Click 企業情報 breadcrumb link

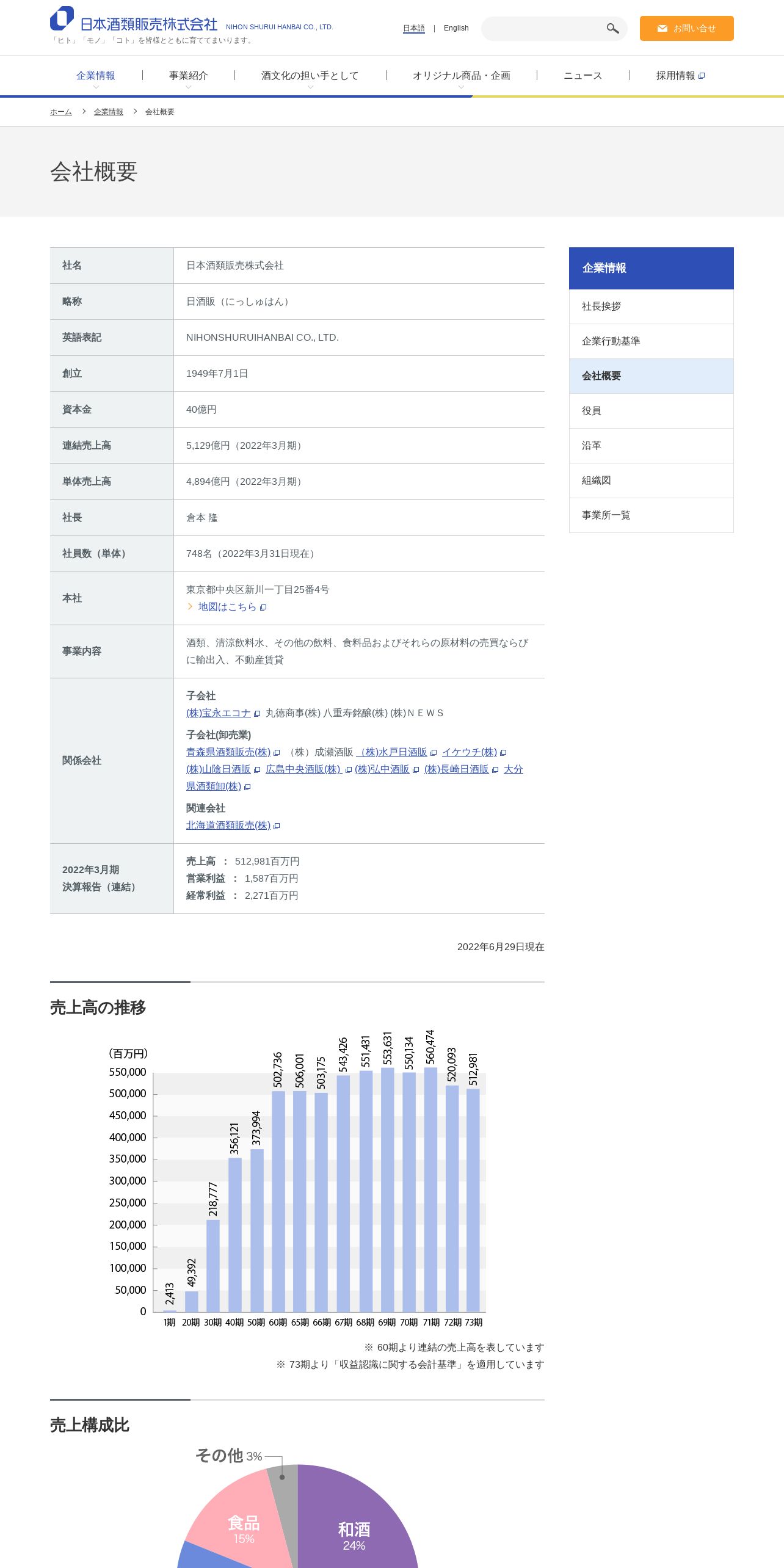coord(109,112)
